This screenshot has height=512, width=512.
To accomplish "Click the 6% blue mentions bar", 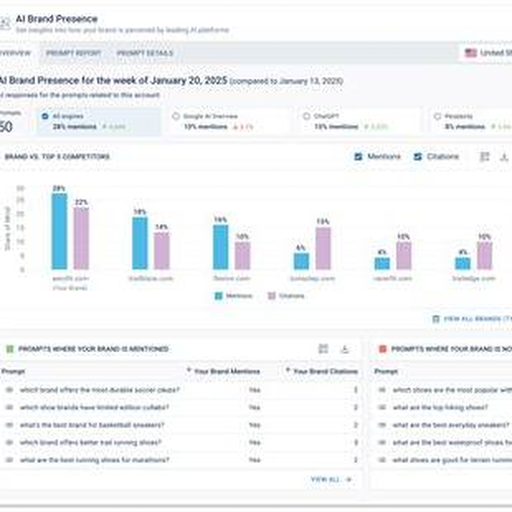I will [301, 261].
